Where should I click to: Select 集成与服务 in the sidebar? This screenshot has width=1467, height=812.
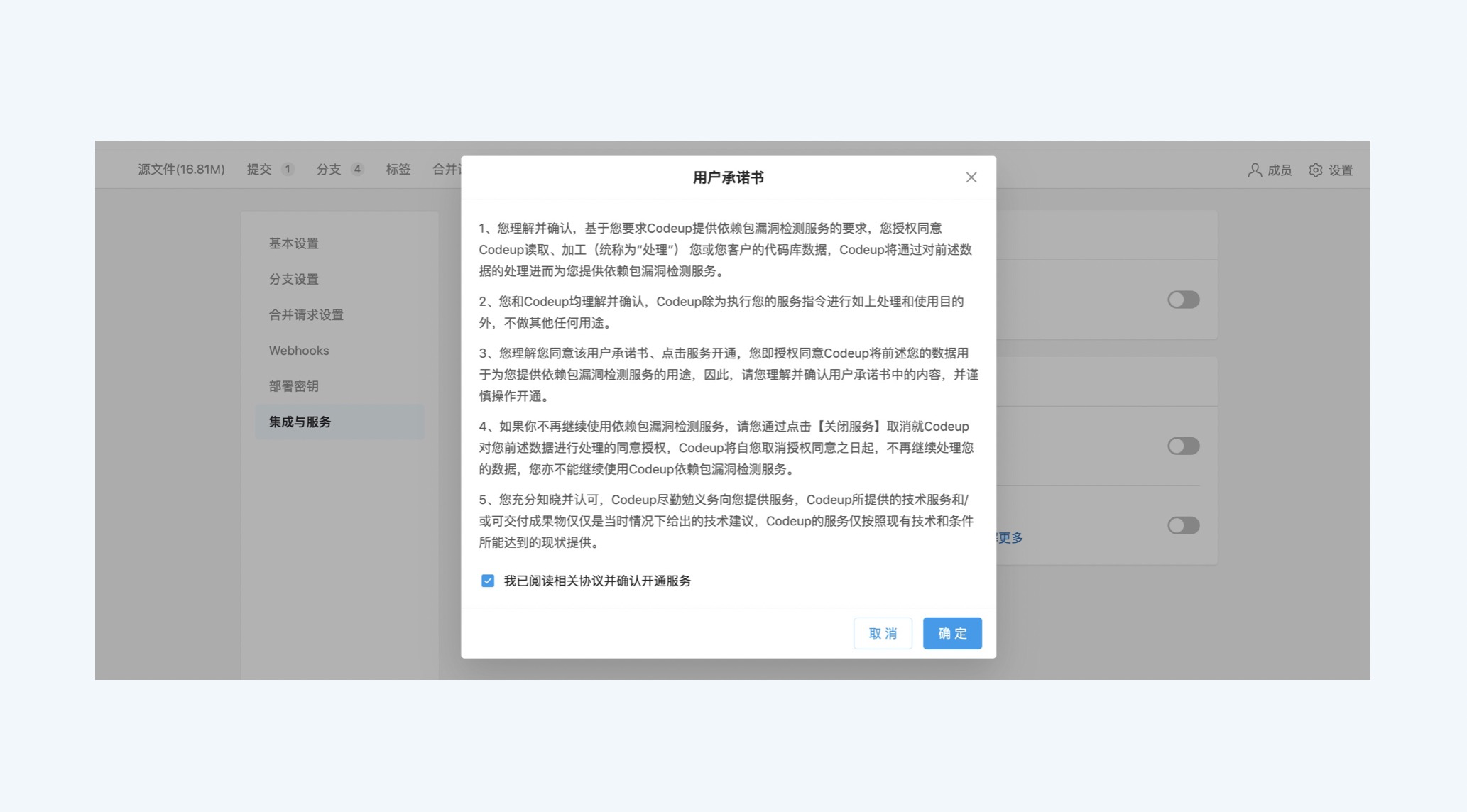coord(339,422)
